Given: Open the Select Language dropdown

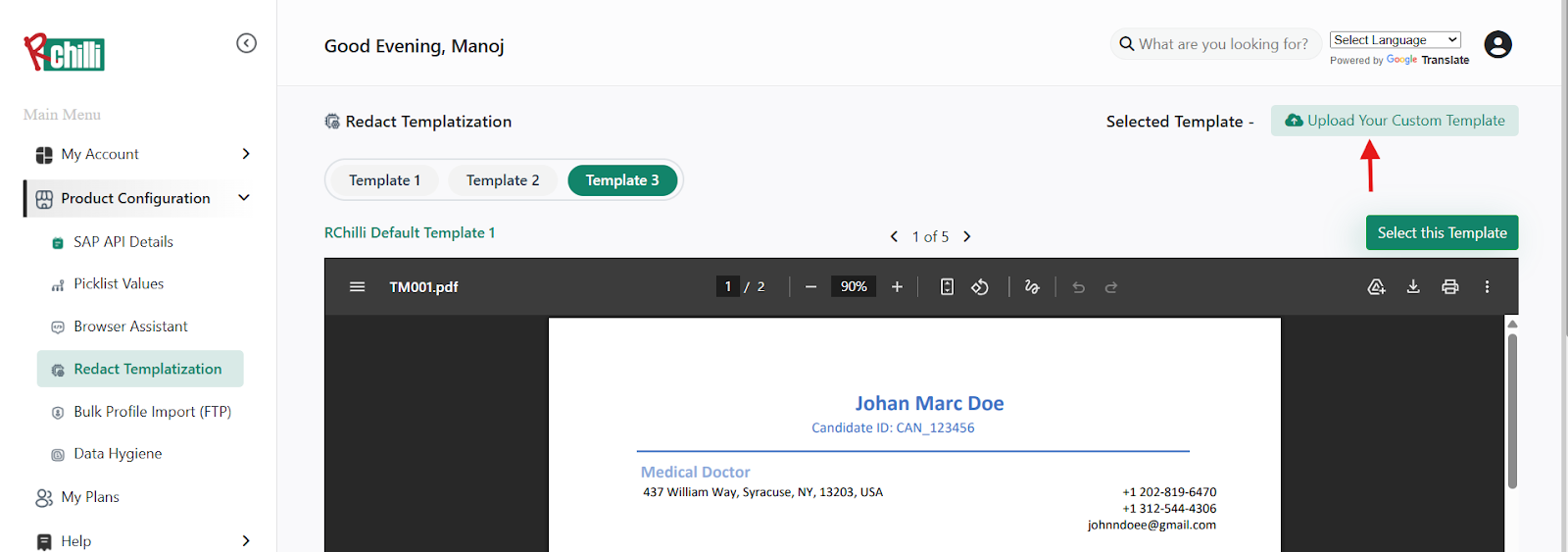Looking at the screenshot, I should [x=1395, y=40].
